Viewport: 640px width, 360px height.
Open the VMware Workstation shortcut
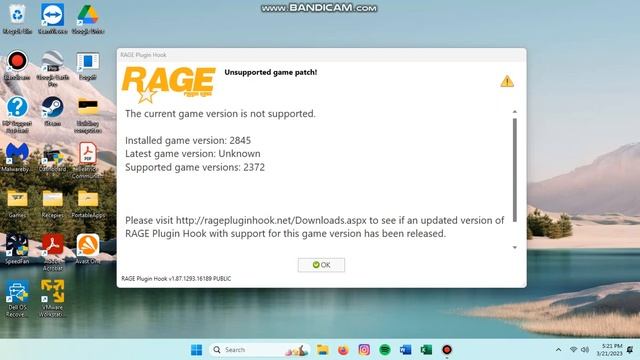52,299
